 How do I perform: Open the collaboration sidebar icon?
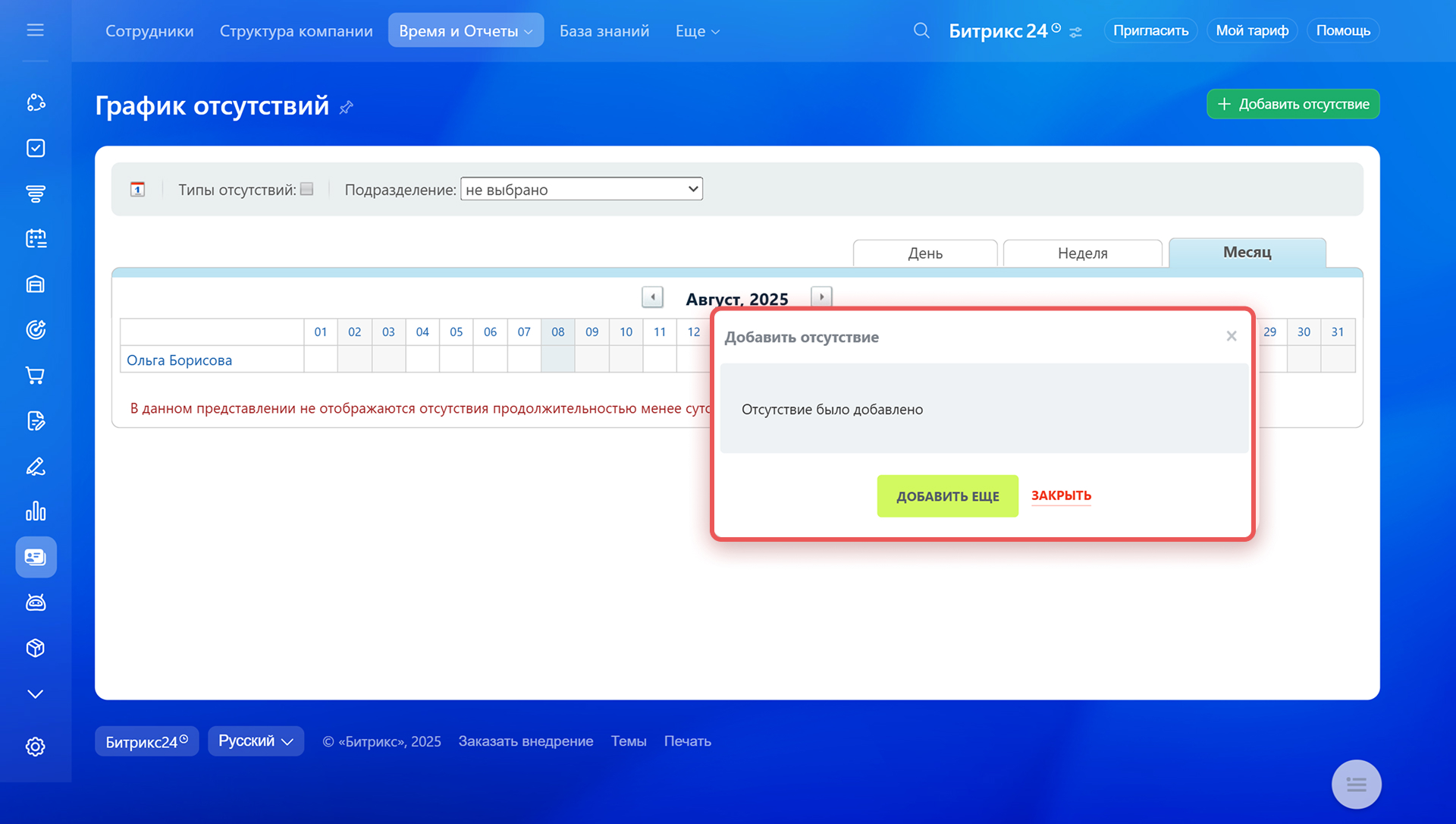tap(36, 102)
